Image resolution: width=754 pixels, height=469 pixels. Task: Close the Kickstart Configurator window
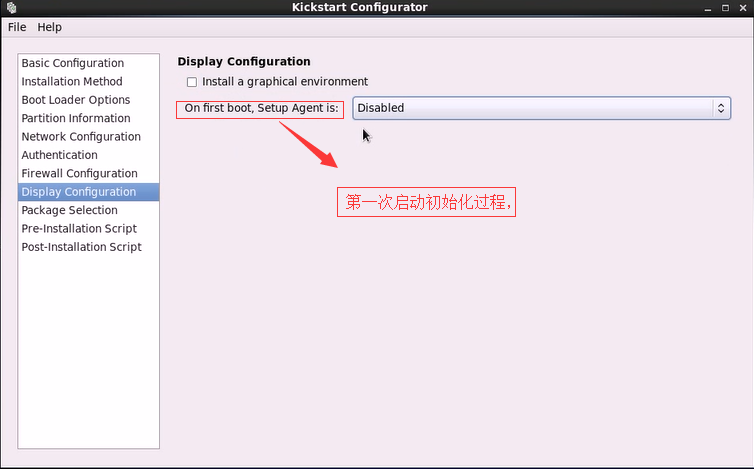click(743, 8)
